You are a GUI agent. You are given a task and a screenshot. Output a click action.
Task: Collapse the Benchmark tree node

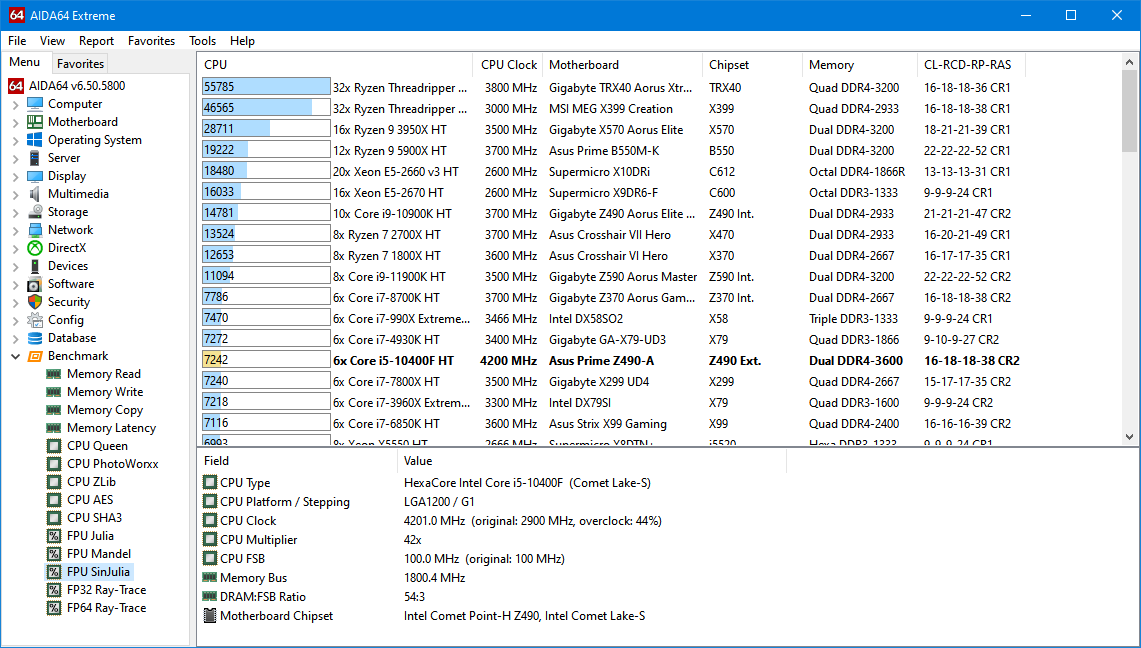point(15,356)
